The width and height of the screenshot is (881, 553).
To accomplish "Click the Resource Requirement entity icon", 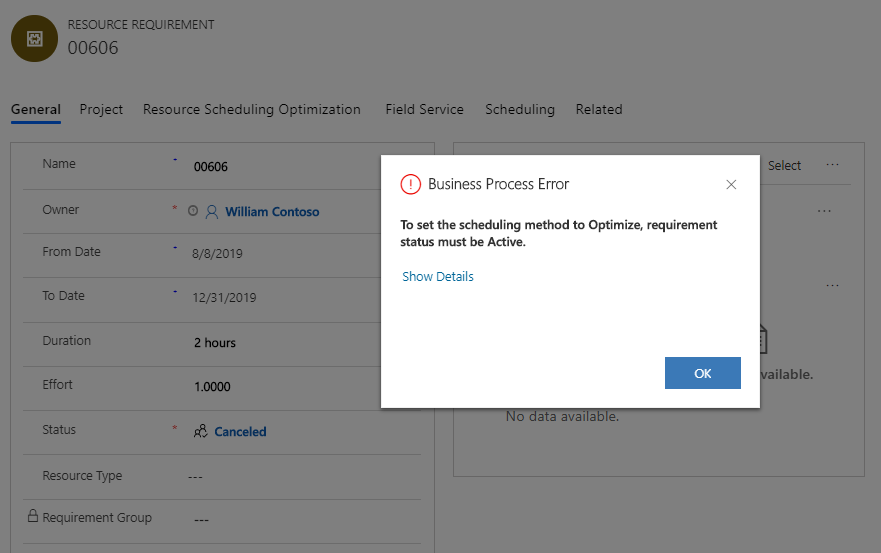I will pyautogui.click(x=34, y=38).
